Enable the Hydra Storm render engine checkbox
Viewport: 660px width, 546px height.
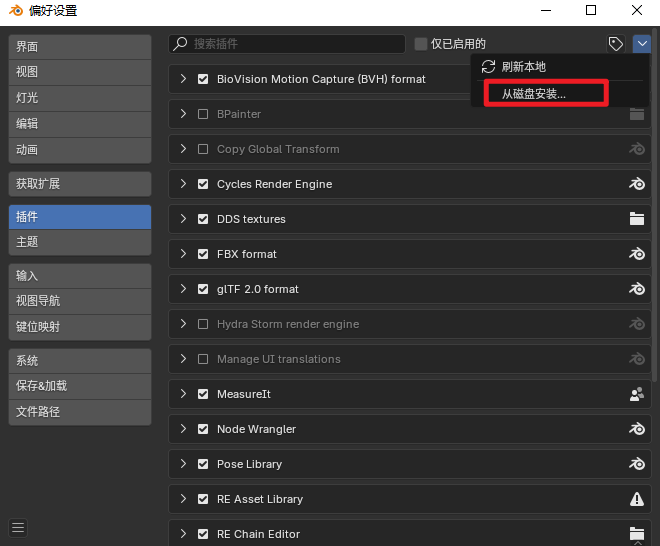(x=203, y=324)
